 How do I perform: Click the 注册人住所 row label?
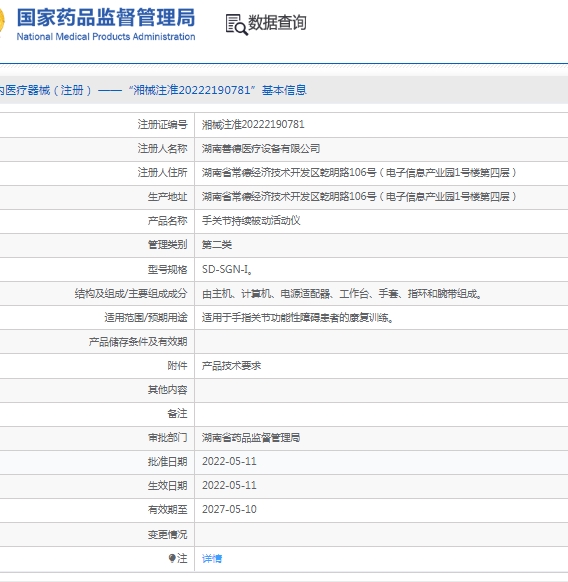163,173
